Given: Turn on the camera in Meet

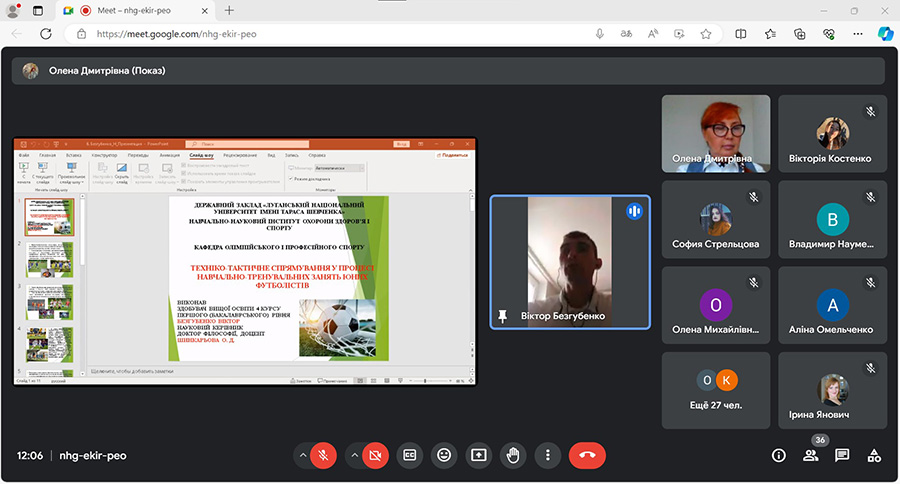Looking at the screenshot, I should [375, 455].
